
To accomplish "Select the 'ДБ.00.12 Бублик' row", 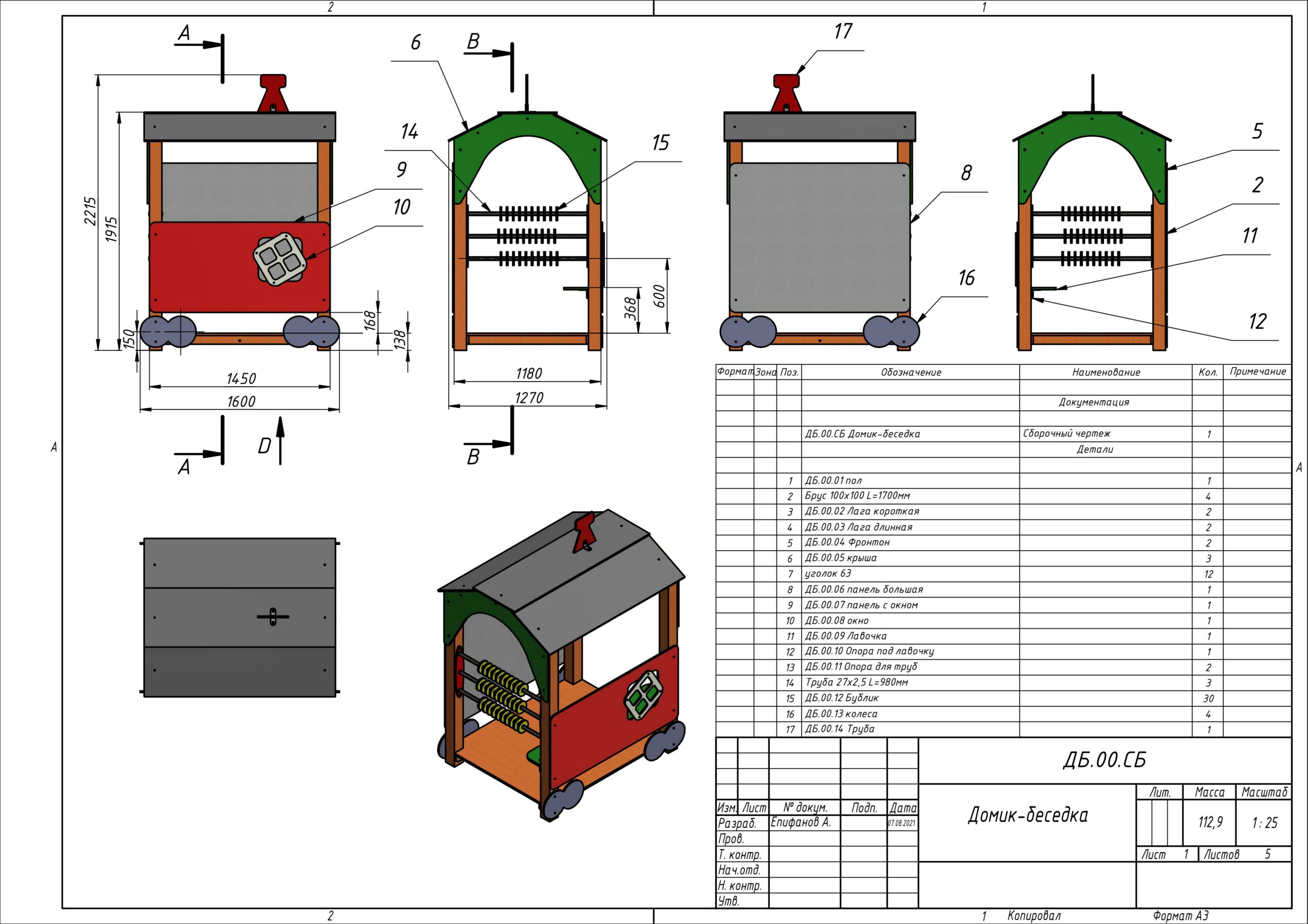I will [x=1003, y=698].
